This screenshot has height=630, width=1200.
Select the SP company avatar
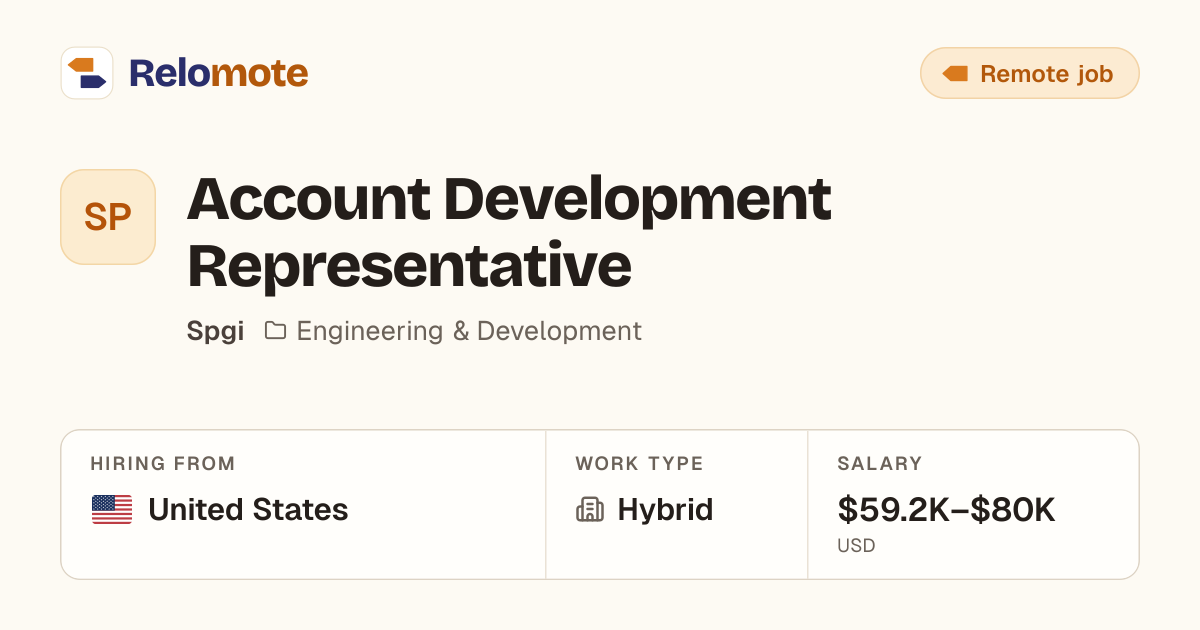(x=108, y=217)
